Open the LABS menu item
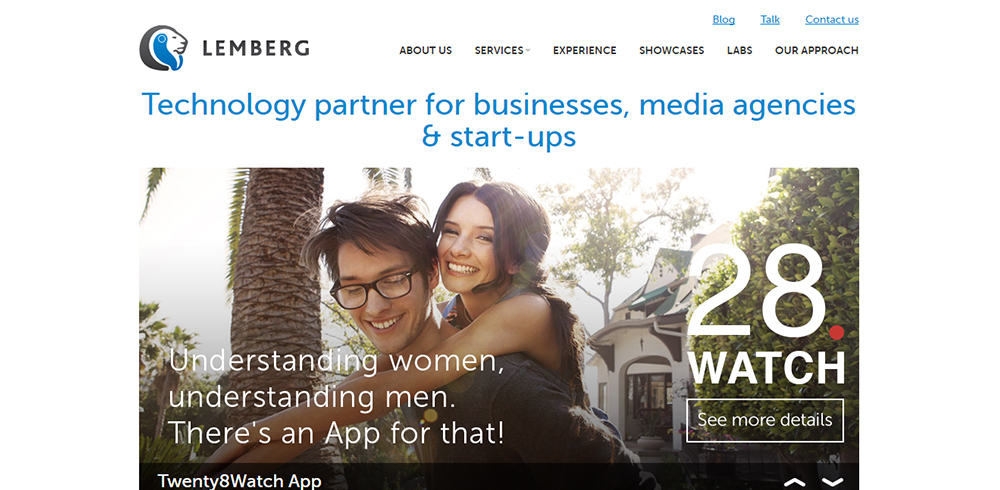The image size is (1000, 490). 739,50
